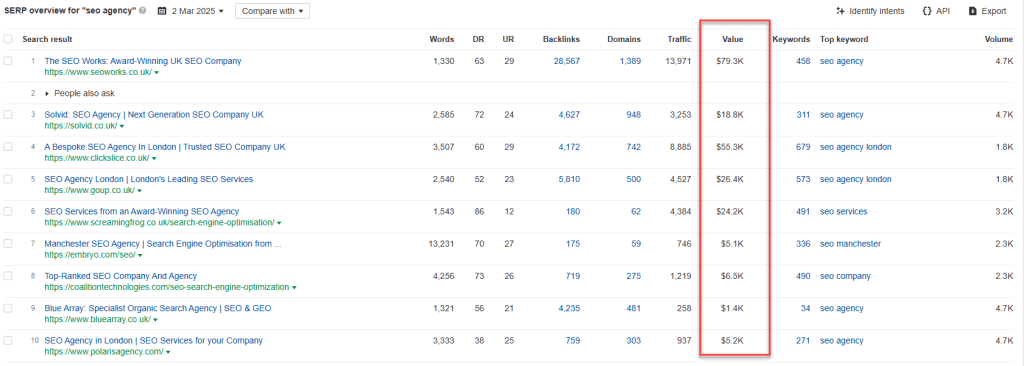Check the box for A Bespoke SEO Agency row

click(8, 147)
